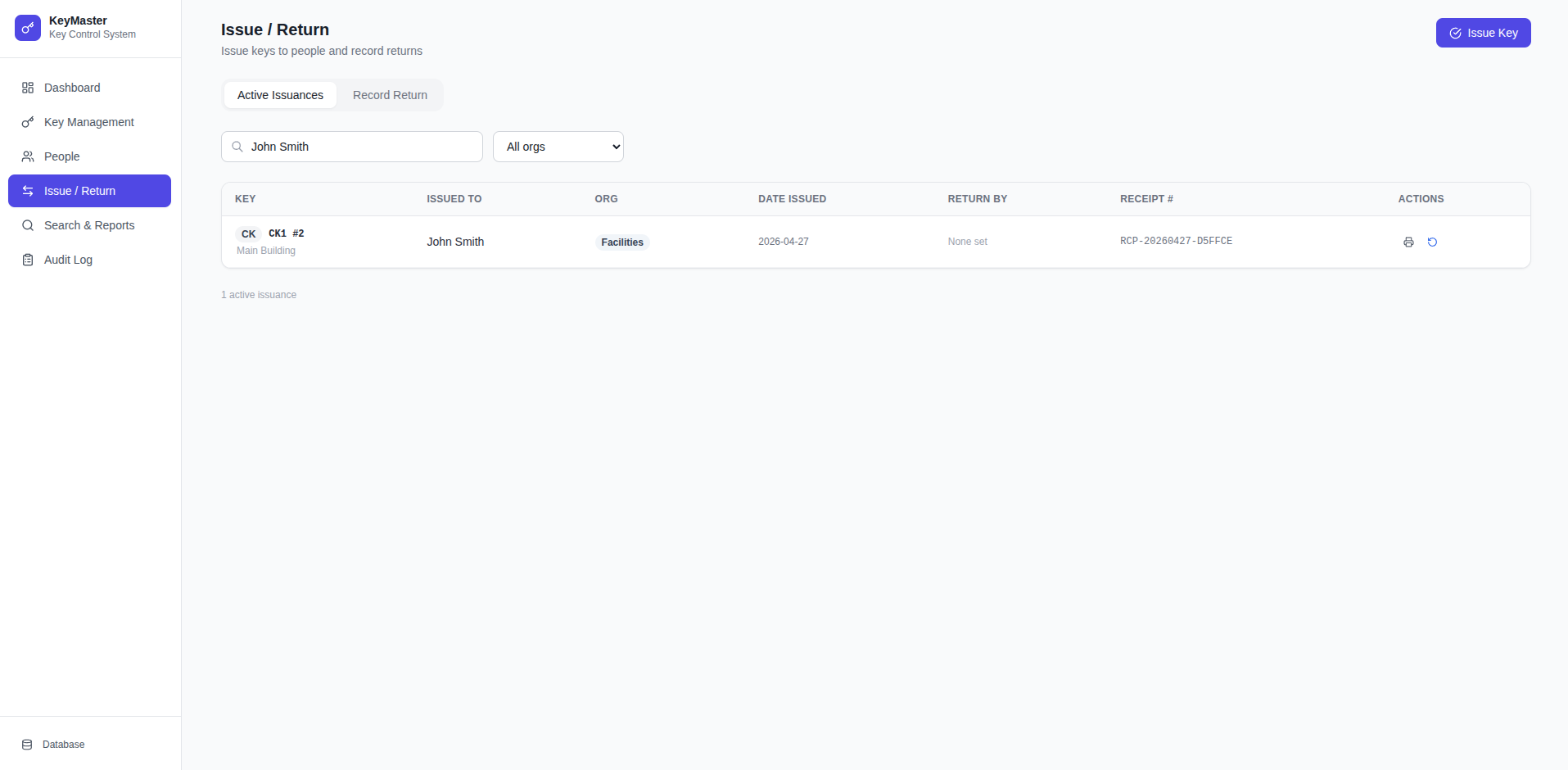Click the Dashboard grid icon
Screen dimensions: 1568x770
pyautogui.click(x=28, y=88)
